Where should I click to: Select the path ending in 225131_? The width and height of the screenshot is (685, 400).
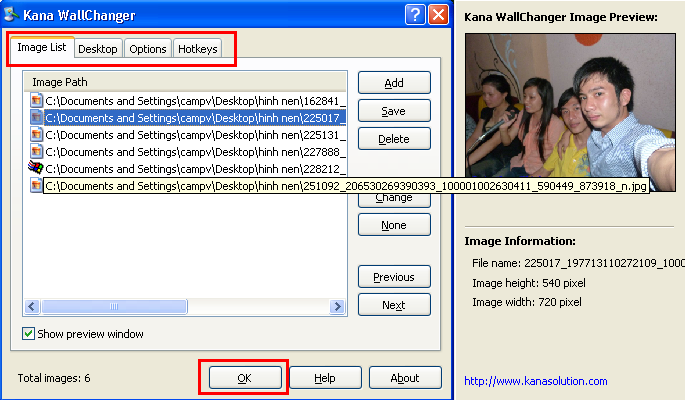(195, 135)
